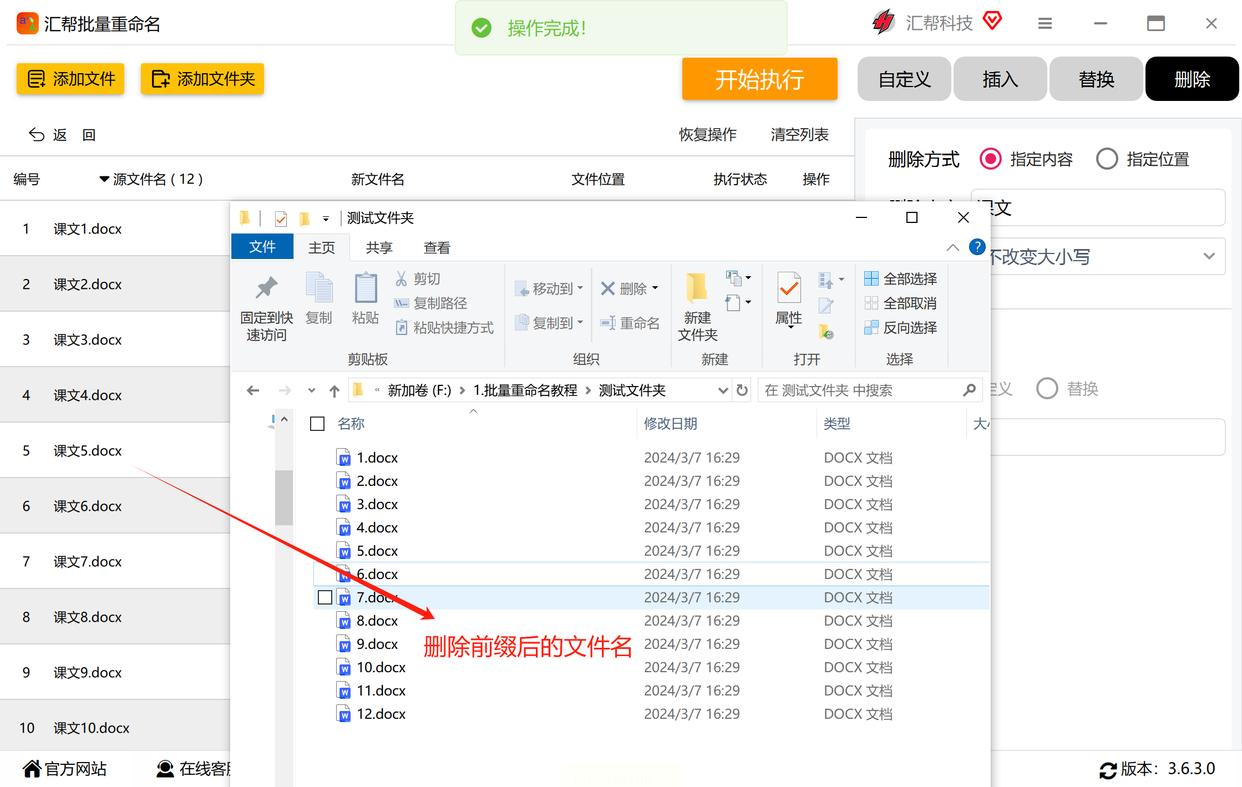
Task: Click the Explorer help question mark icon
Action: pos(977,247)
